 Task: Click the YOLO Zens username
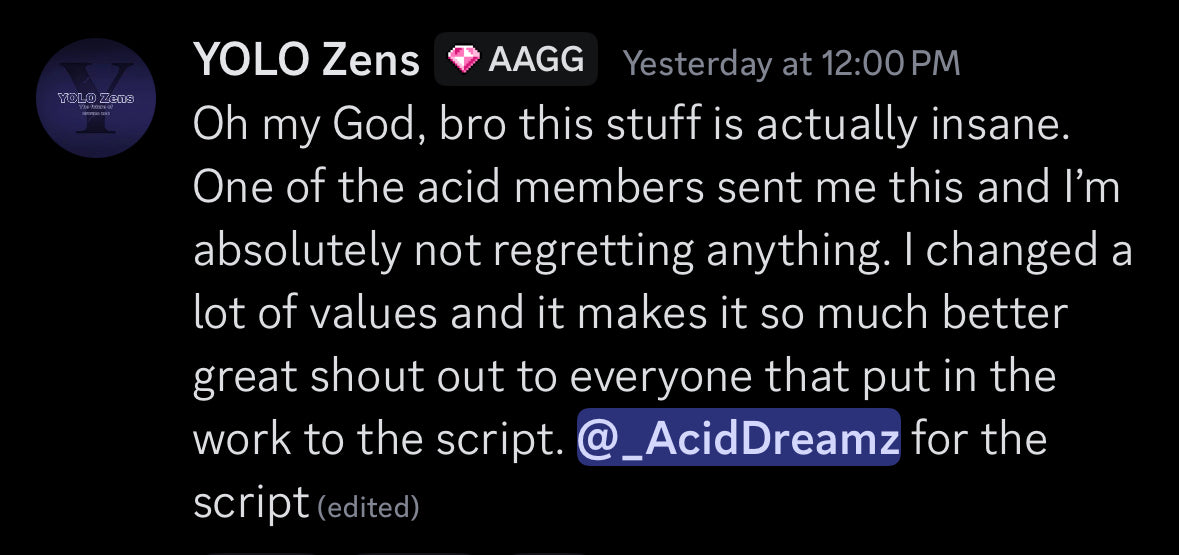click(306, 61)
